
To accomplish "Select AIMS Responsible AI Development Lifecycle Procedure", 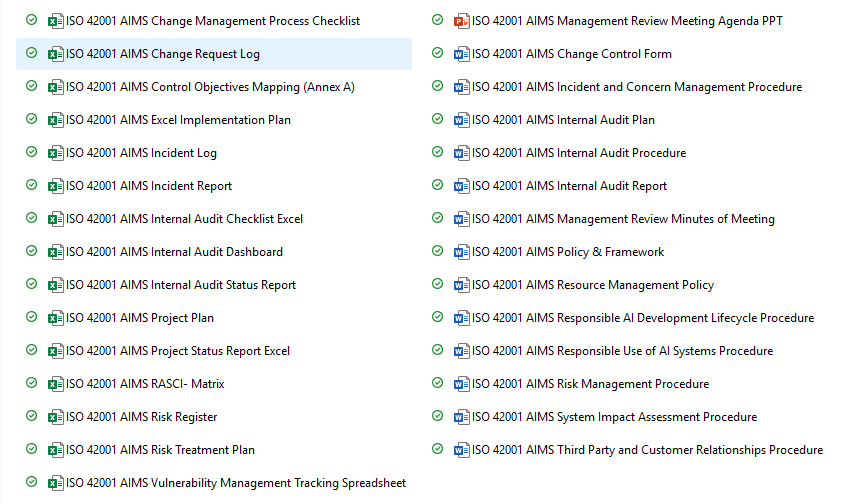I will (x=642, y=318).
